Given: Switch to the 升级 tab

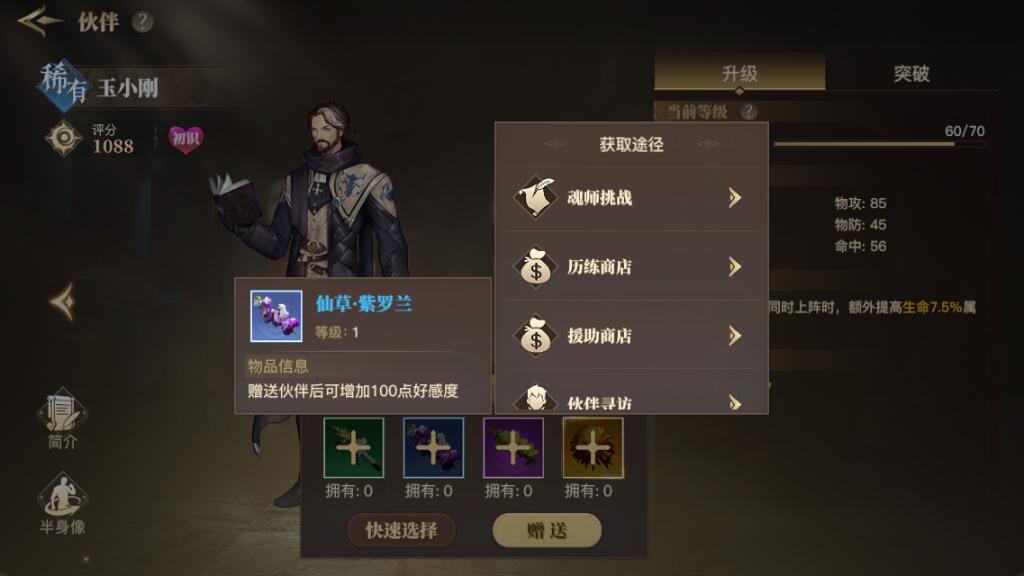Looking at the screenshot, I should click(x=740, y=73).
